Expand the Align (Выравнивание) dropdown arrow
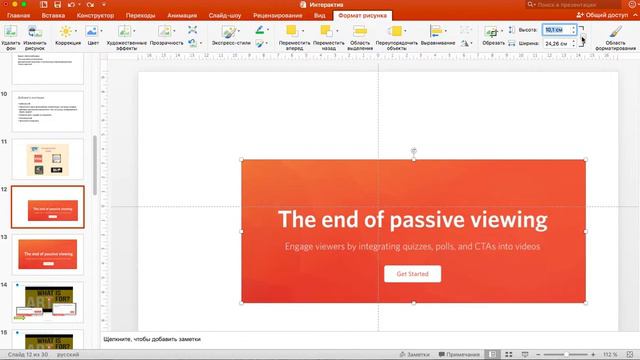This screenshot has width=640, height=360. pyautogui.click(x=446, y=31)
